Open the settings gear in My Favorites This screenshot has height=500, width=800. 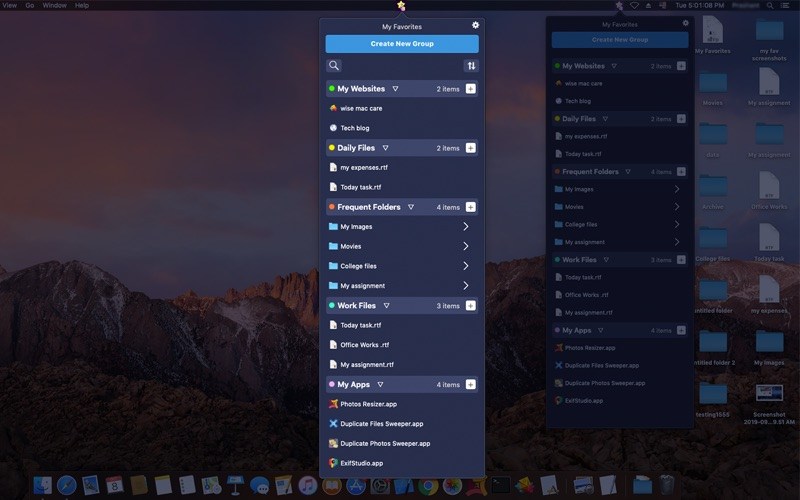coord(475,25)
